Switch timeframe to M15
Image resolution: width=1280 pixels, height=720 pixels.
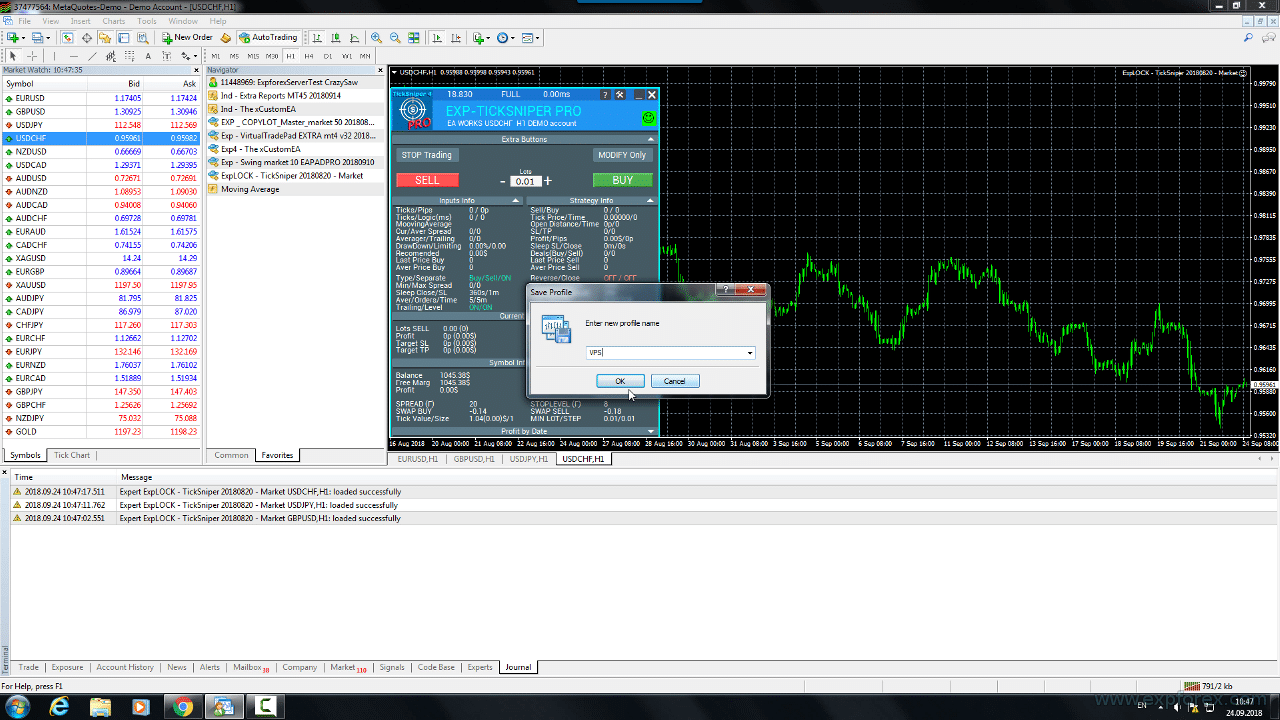point(253,56)
